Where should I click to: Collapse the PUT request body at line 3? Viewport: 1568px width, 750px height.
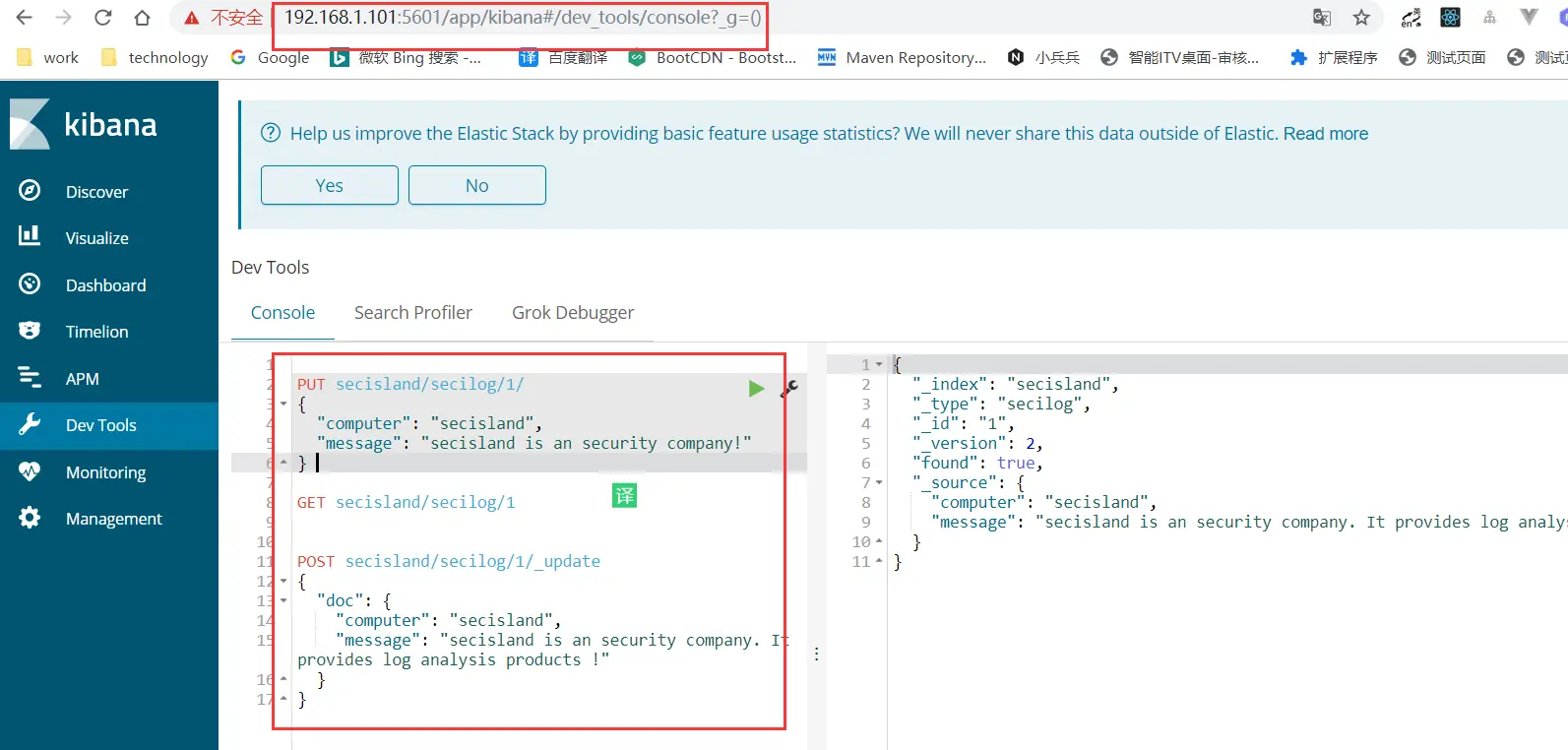tap(283, 404)
